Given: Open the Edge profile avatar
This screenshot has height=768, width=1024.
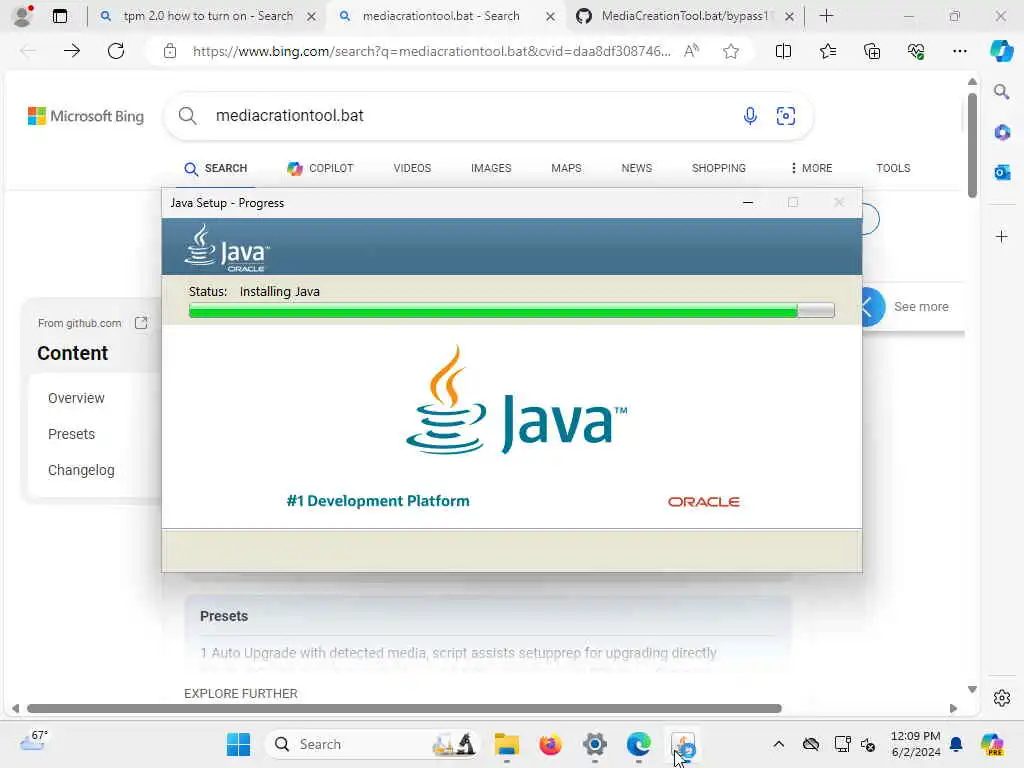Looking at the screenshot, I should (22, 16).
